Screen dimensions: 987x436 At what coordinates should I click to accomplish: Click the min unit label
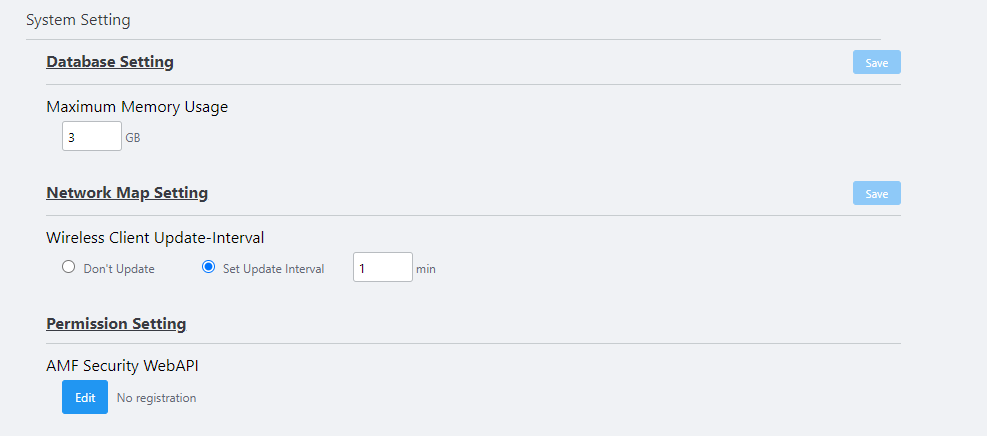click(x=426, y=269)
